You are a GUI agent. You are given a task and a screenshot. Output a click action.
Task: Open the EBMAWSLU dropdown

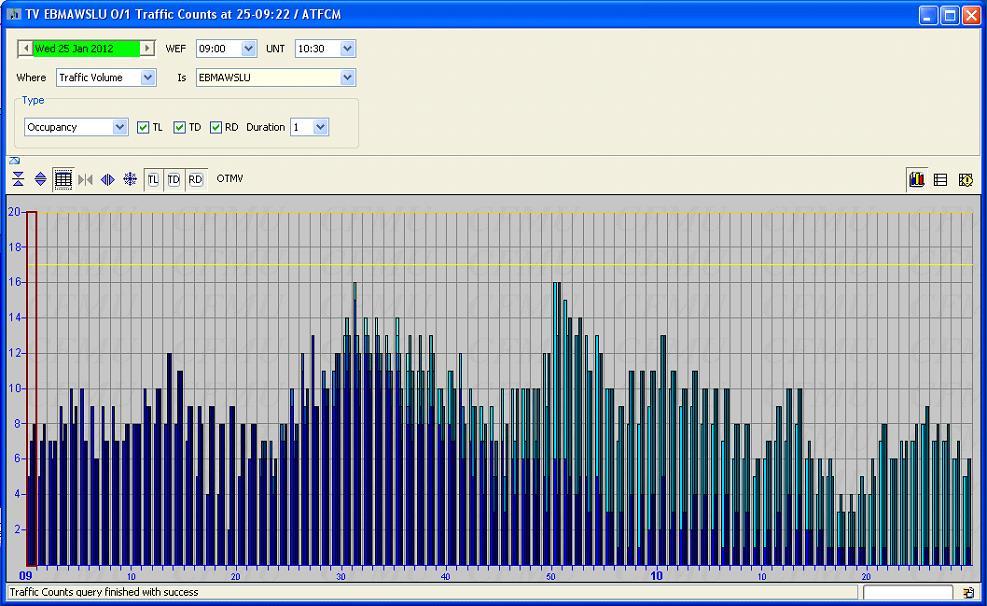tap(347, 77)
